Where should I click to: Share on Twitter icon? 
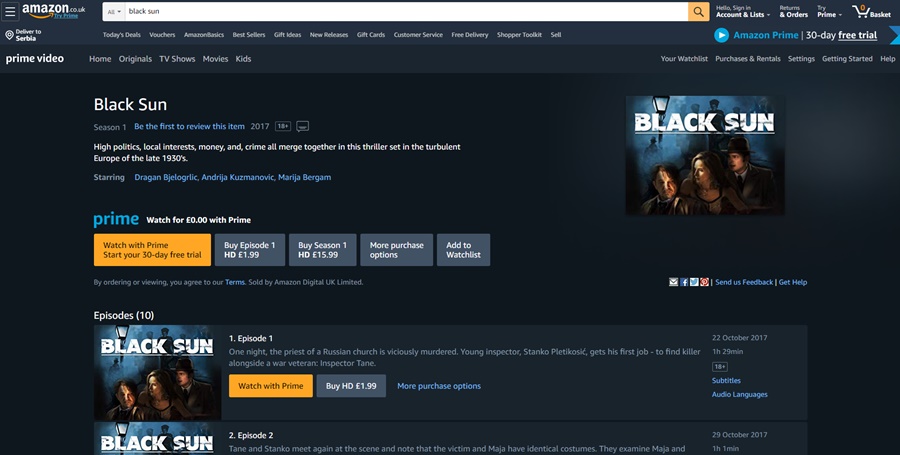coord(694,282)
